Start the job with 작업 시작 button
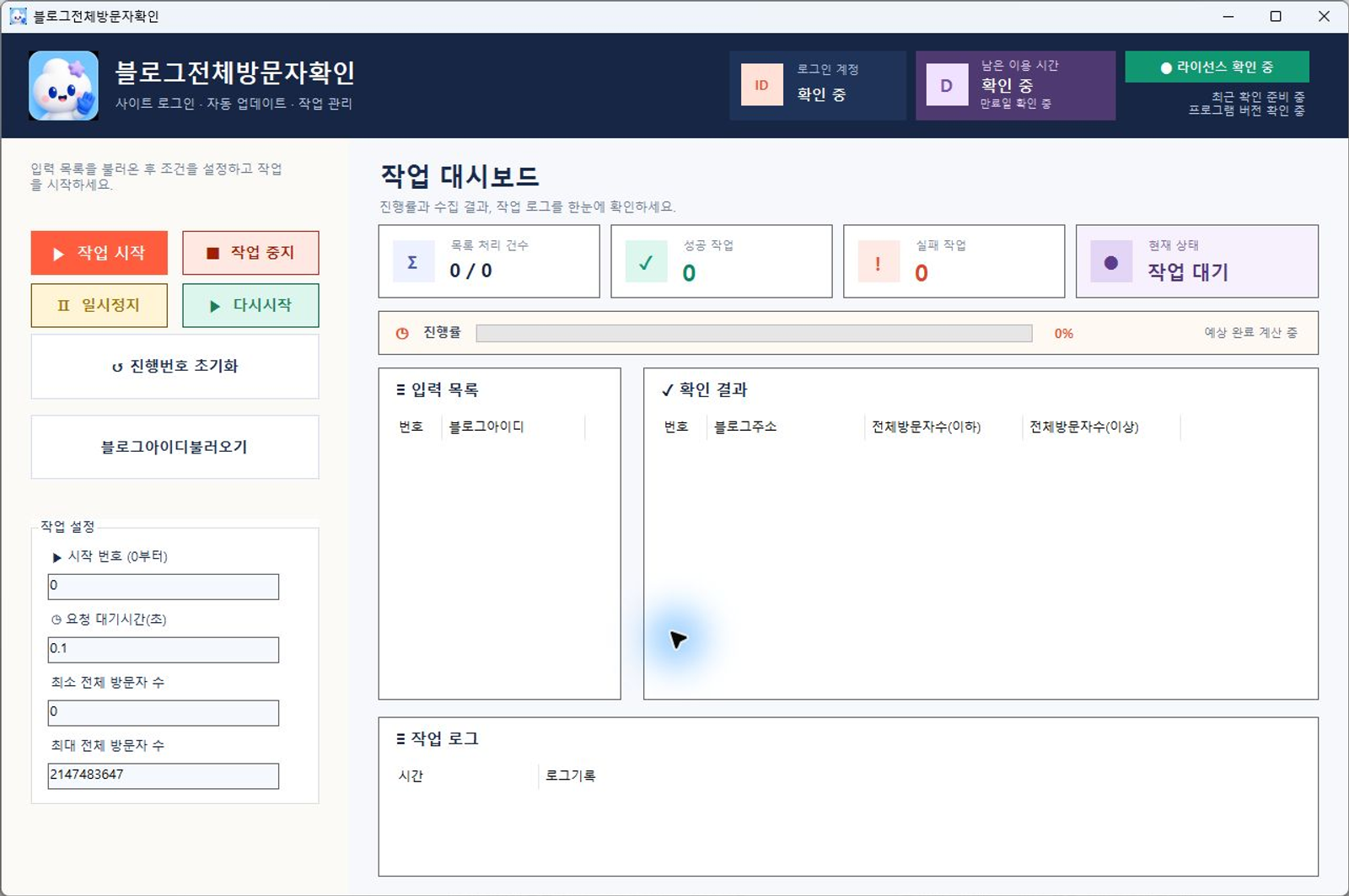 click(99, 253)
